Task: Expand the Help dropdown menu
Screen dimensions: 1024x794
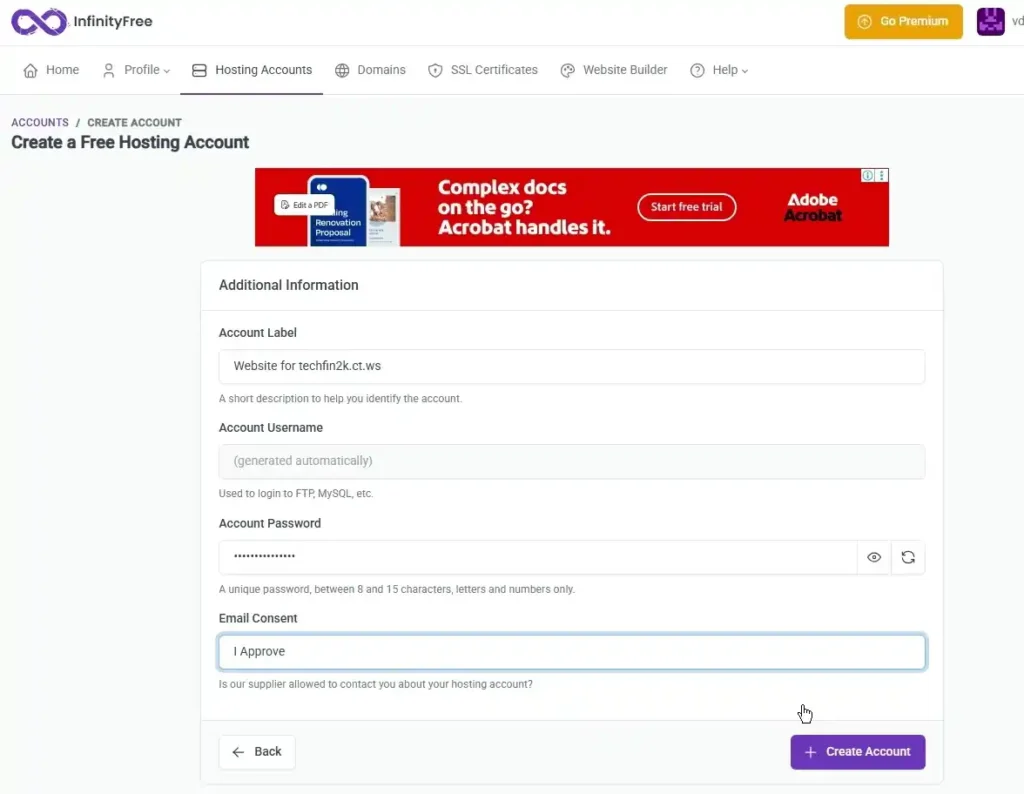Action: 719,71
